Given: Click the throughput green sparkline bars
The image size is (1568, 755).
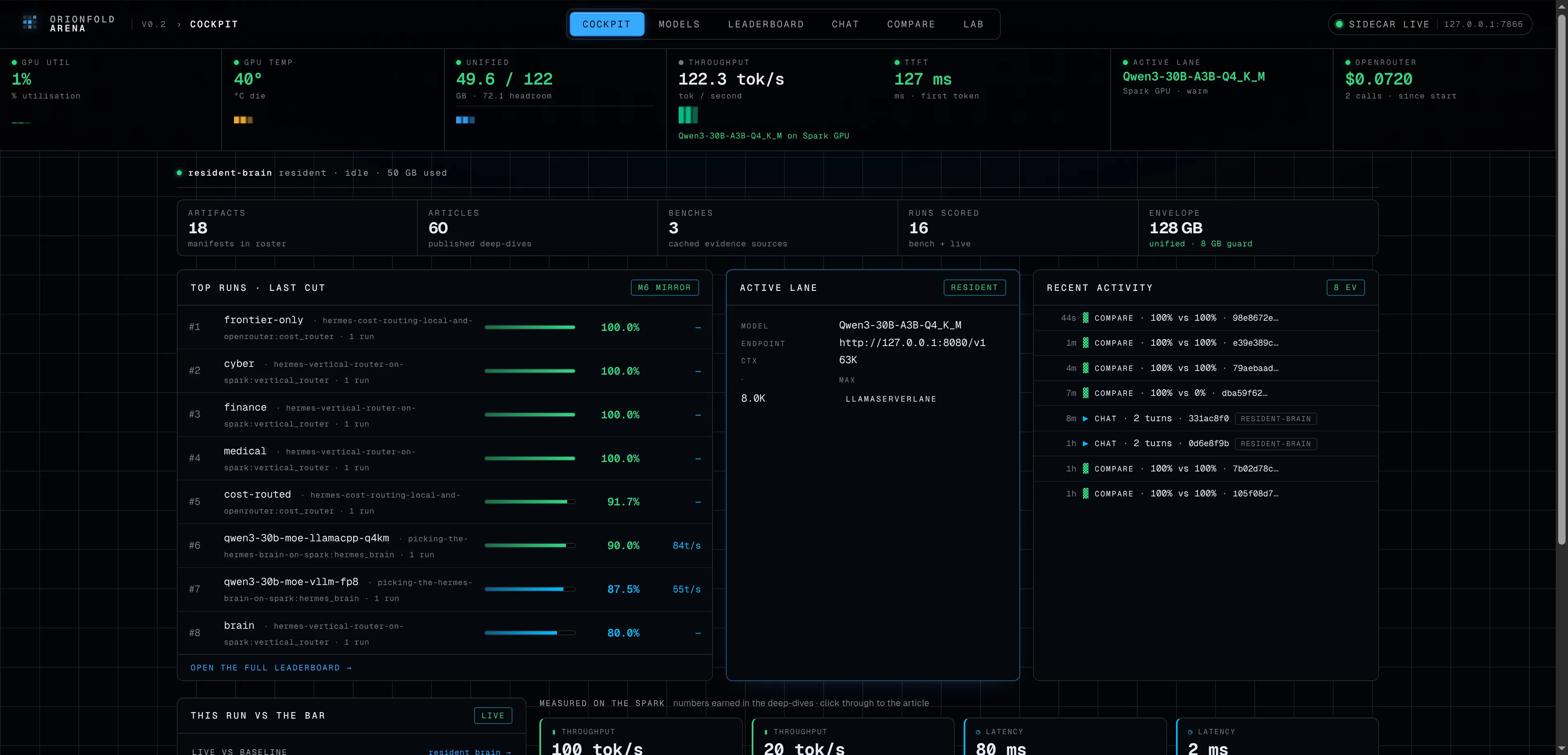Looking at the screenshot, I should click(x=688, y=115).
